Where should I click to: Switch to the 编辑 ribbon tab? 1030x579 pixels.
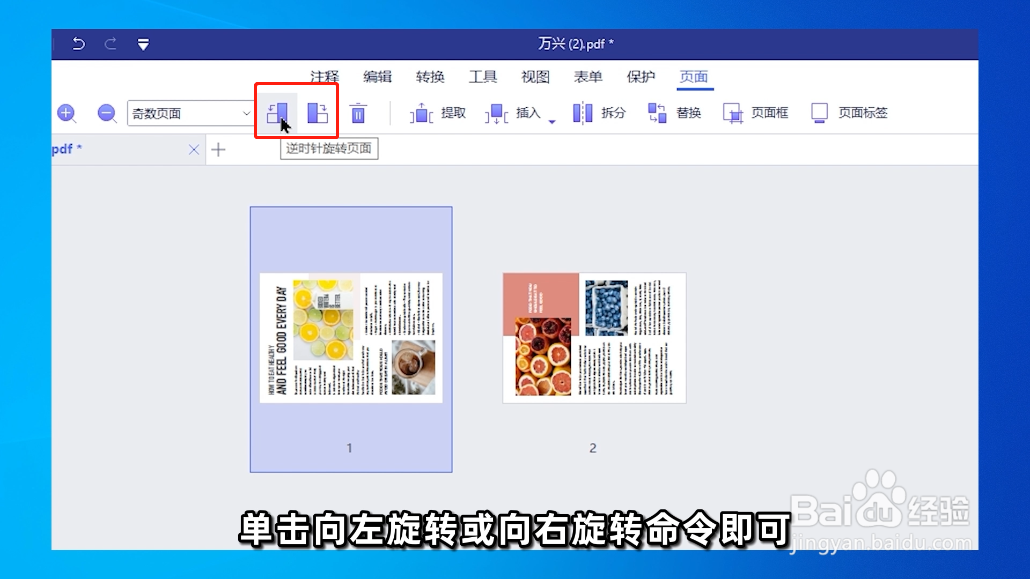377,76
